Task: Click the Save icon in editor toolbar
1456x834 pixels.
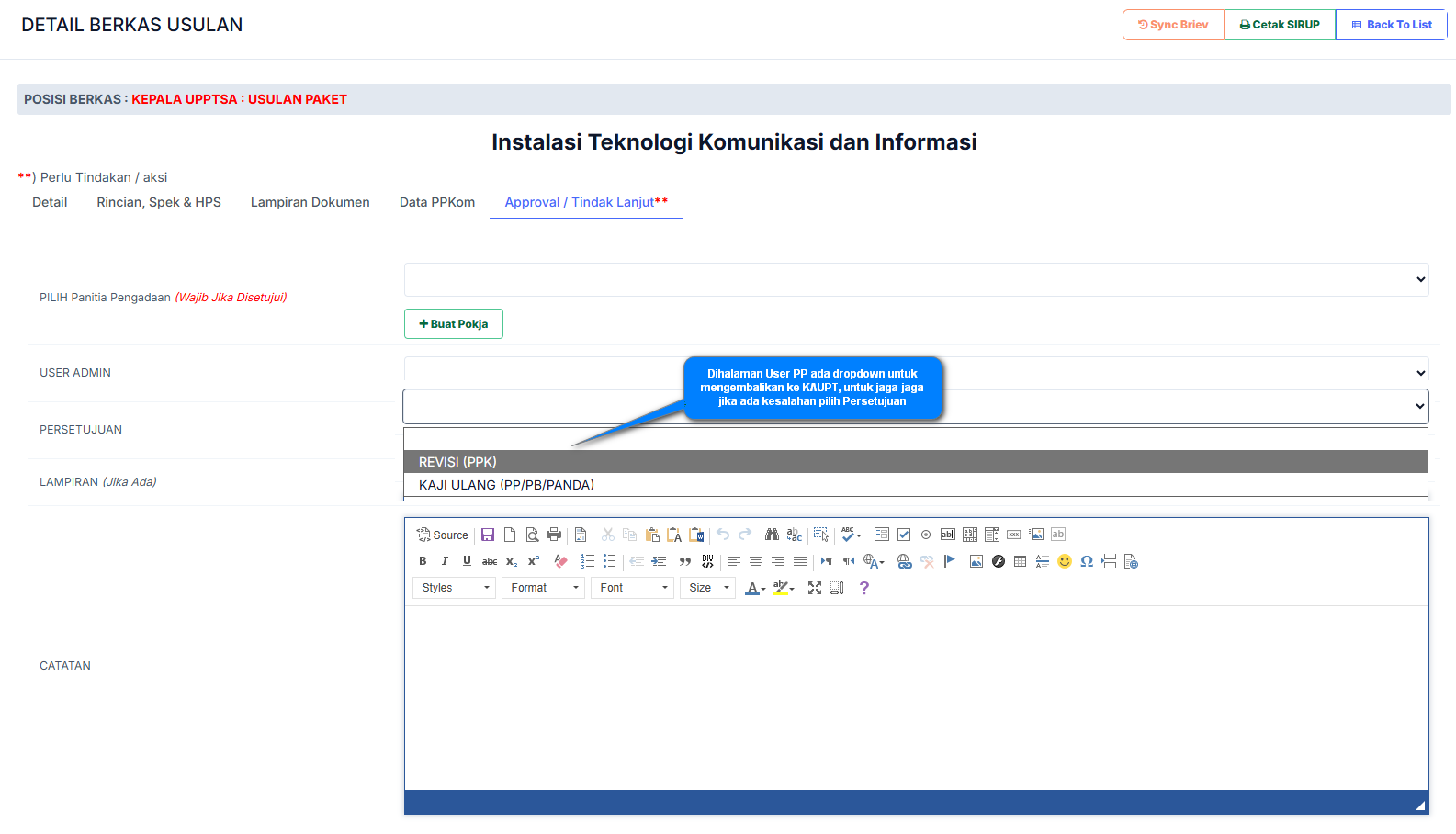Action: point(488,535)
